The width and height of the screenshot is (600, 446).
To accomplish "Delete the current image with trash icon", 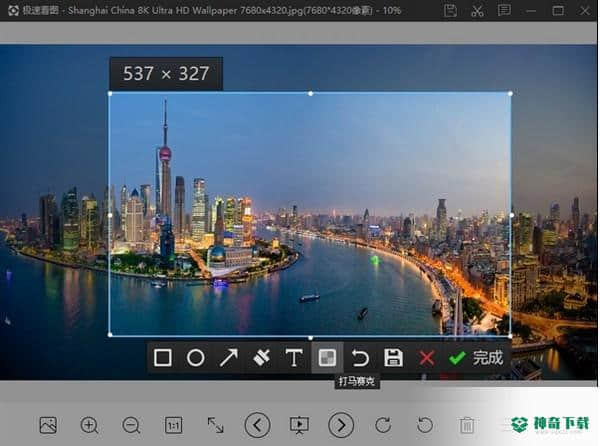I will click(466, 425).
